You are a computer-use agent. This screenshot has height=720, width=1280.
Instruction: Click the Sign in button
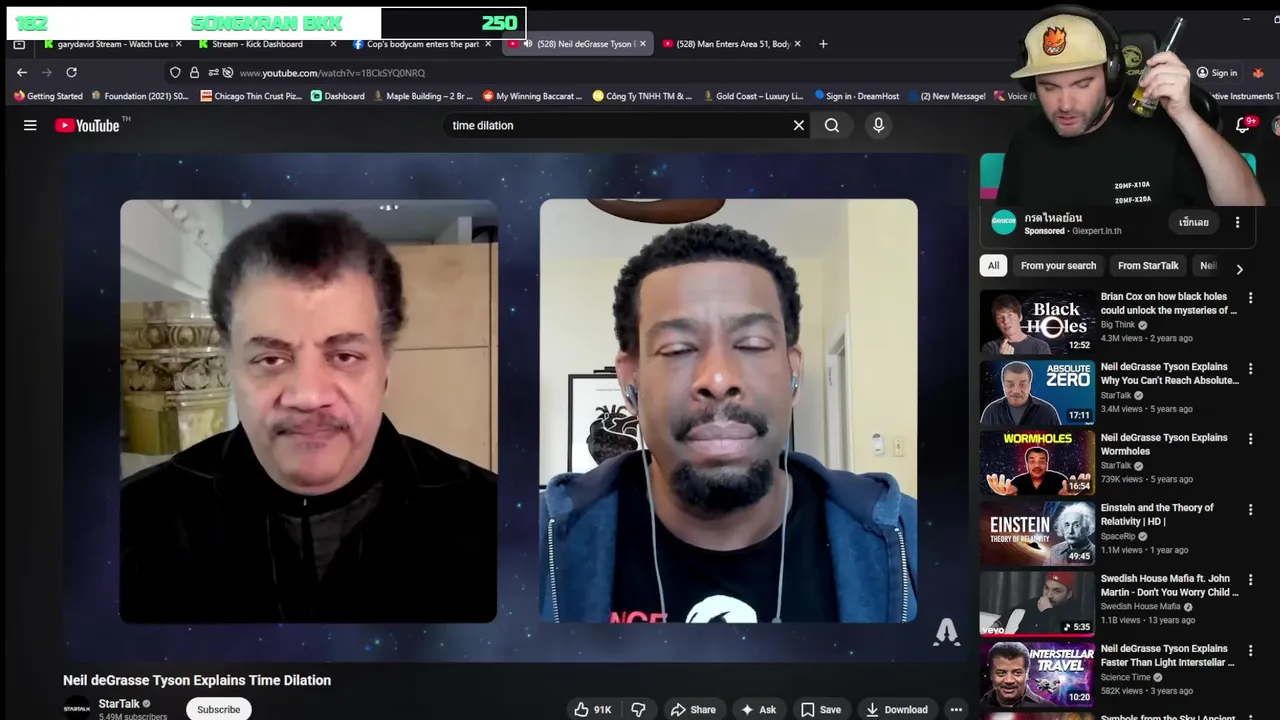pos(1217,73)
